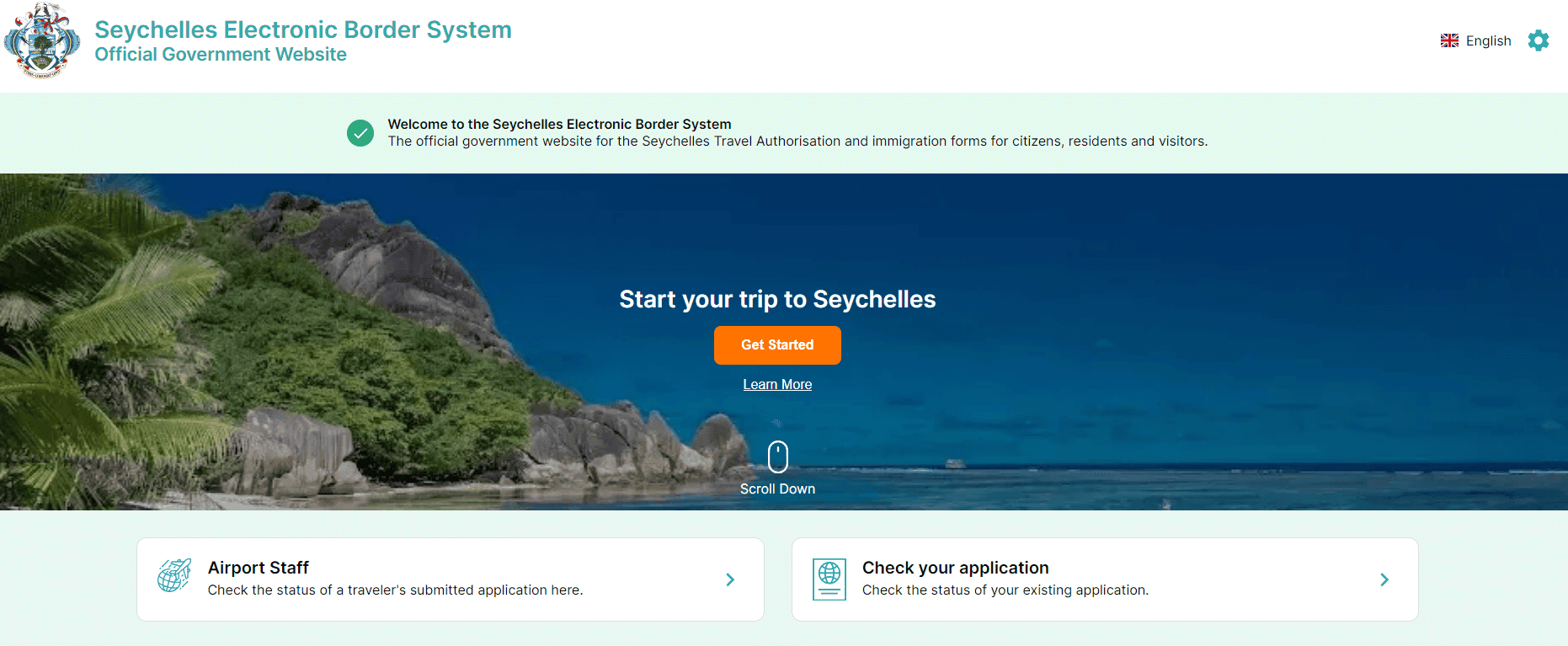Viewport: 1568px width, 646px height.
Task: Expand the Check your application chevron
Action: 1384,579
